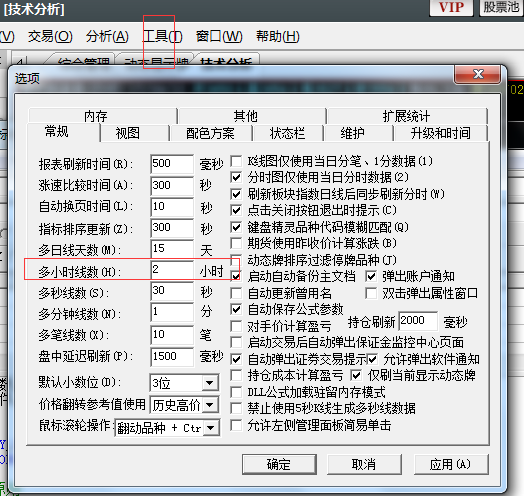The width and height of the screenshot is (524, 496).
Task: Uncheck 分时图仅使用当日分时数据
Action: tap(236, 177)
